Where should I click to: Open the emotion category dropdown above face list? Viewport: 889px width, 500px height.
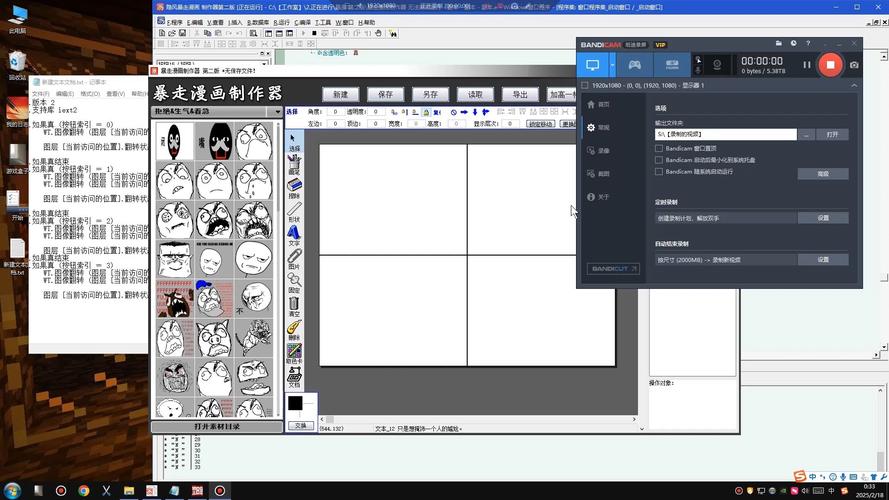point(277,112)
